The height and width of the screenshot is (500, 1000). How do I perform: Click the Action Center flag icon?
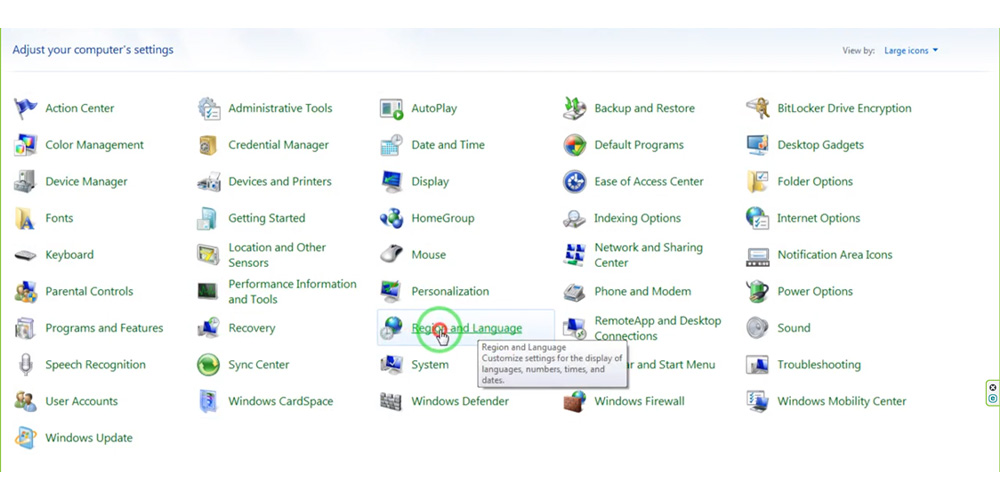(x=26, y=108)
